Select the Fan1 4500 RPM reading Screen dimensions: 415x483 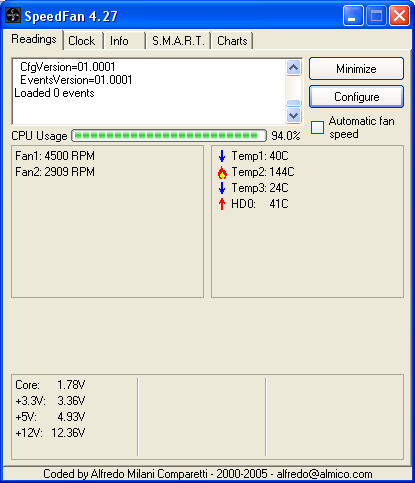point(55,156)
